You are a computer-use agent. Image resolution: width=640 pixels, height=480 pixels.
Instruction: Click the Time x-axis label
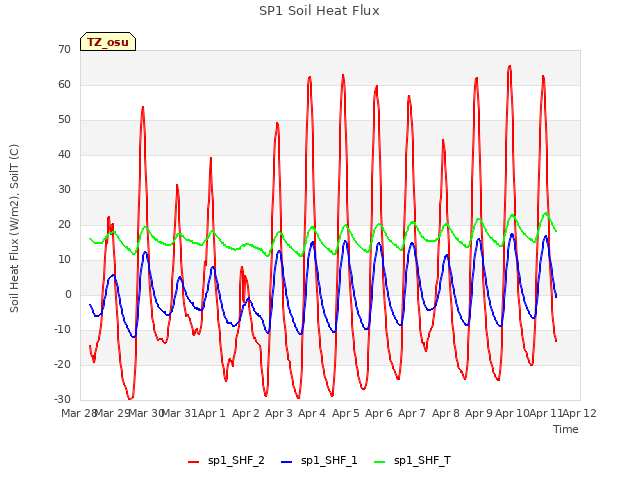(566, 429)
